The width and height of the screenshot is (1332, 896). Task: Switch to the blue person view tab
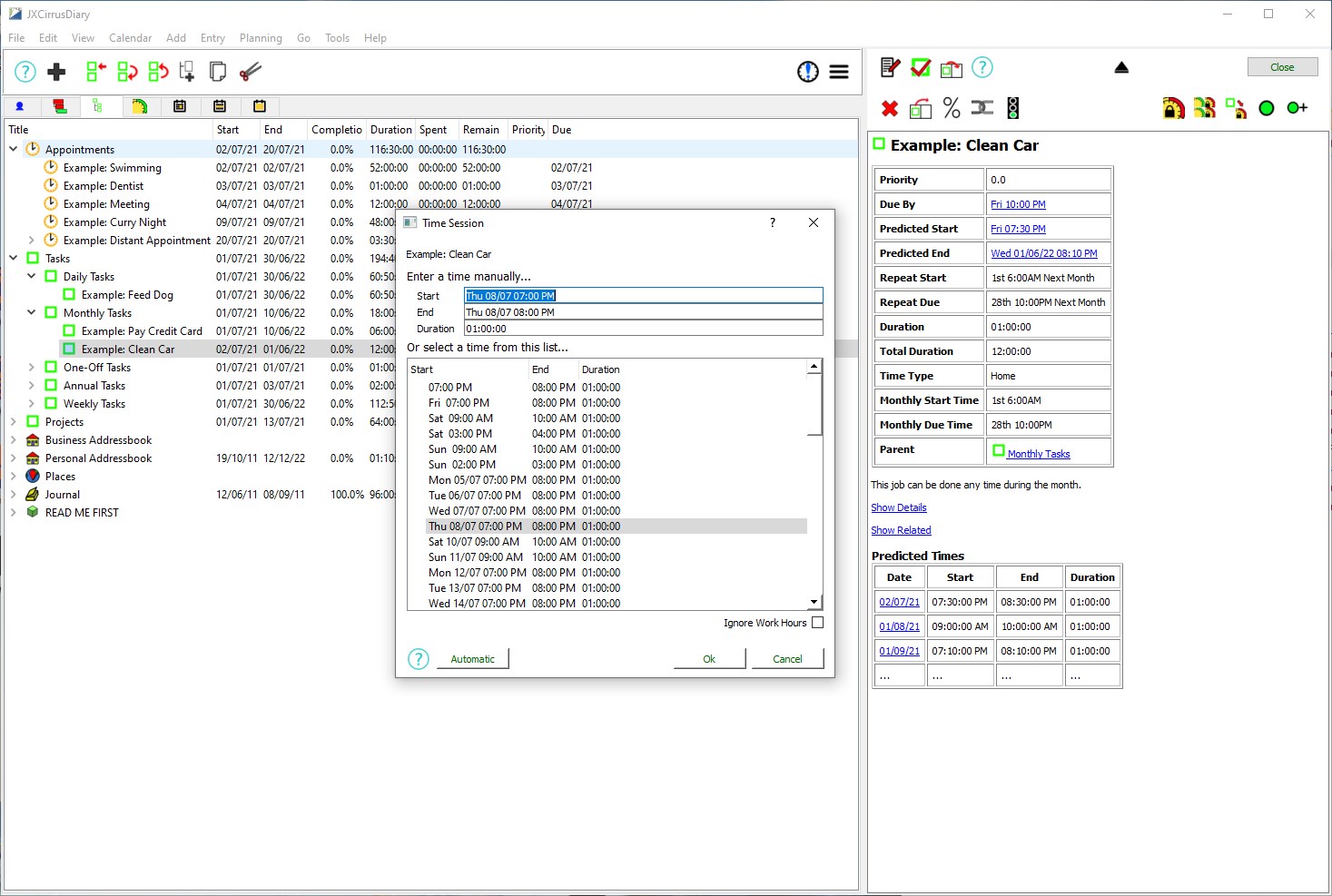(20, 106)
